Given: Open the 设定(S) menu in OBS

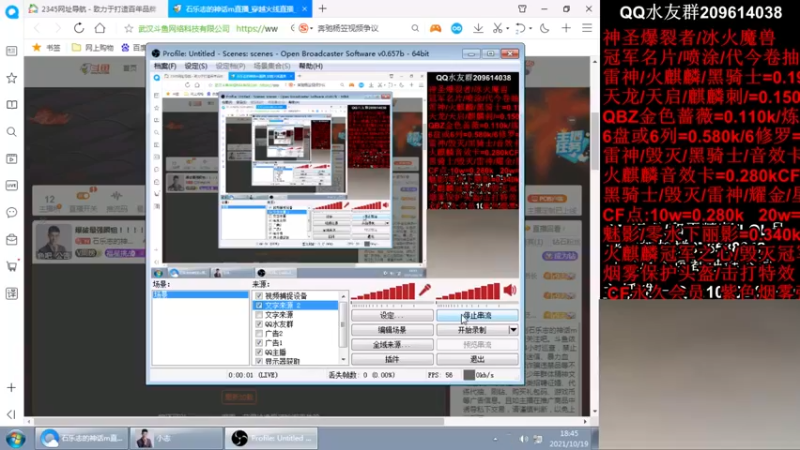Looking at the screenshot, I should [x=196, y=66].
